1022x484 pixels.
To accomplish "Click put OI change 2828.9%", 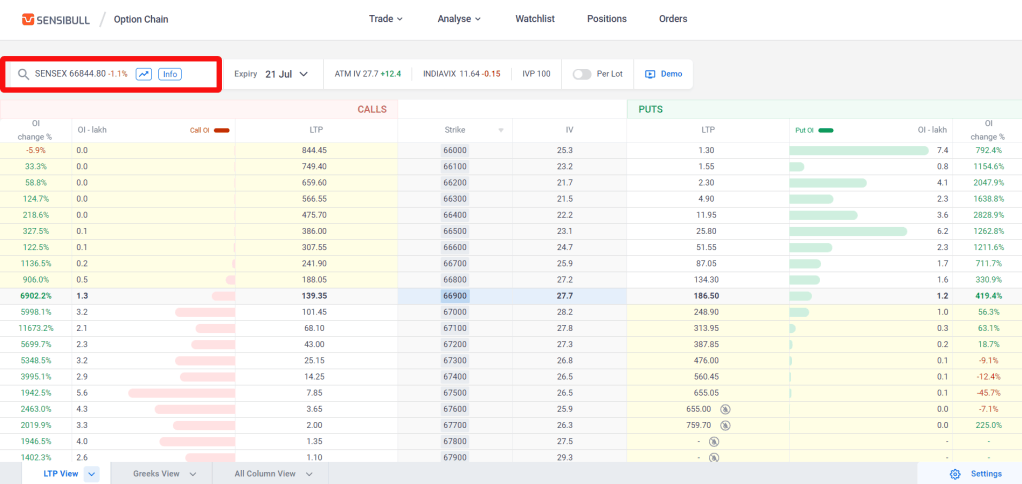I will tap(987, 215).
